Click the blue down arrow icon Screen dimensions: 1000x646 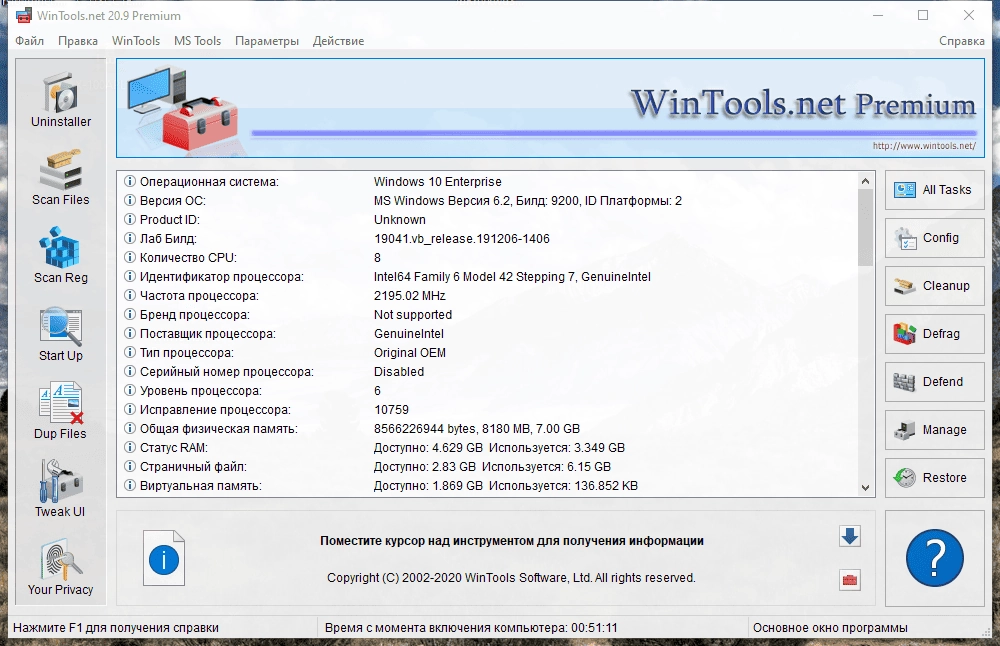(x=849, y=536)
